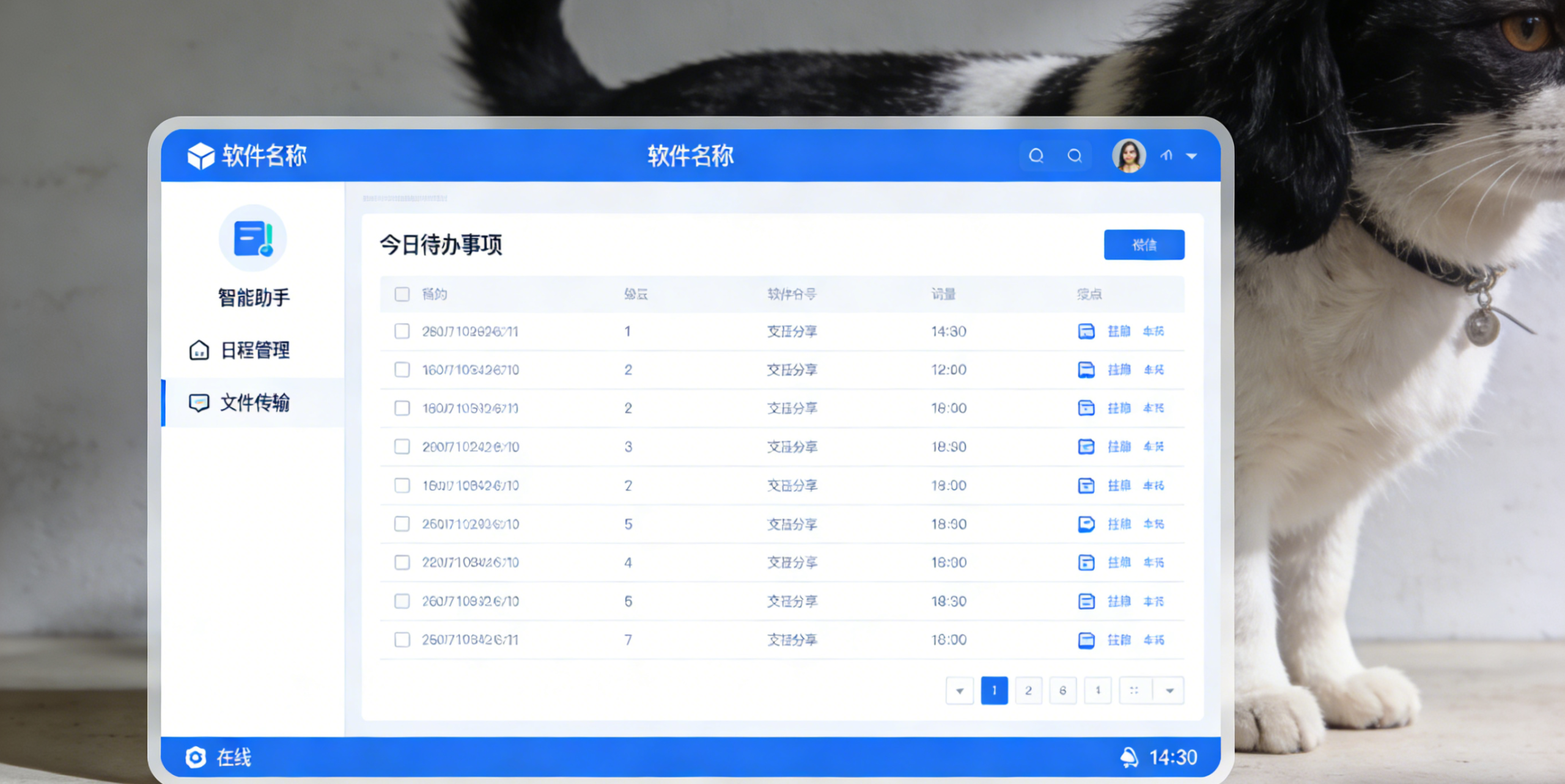The width and height of the screenshot is (1565, 784).
Task: Click the blue button beside 今日待办事项
Action: coord(1144,245)
